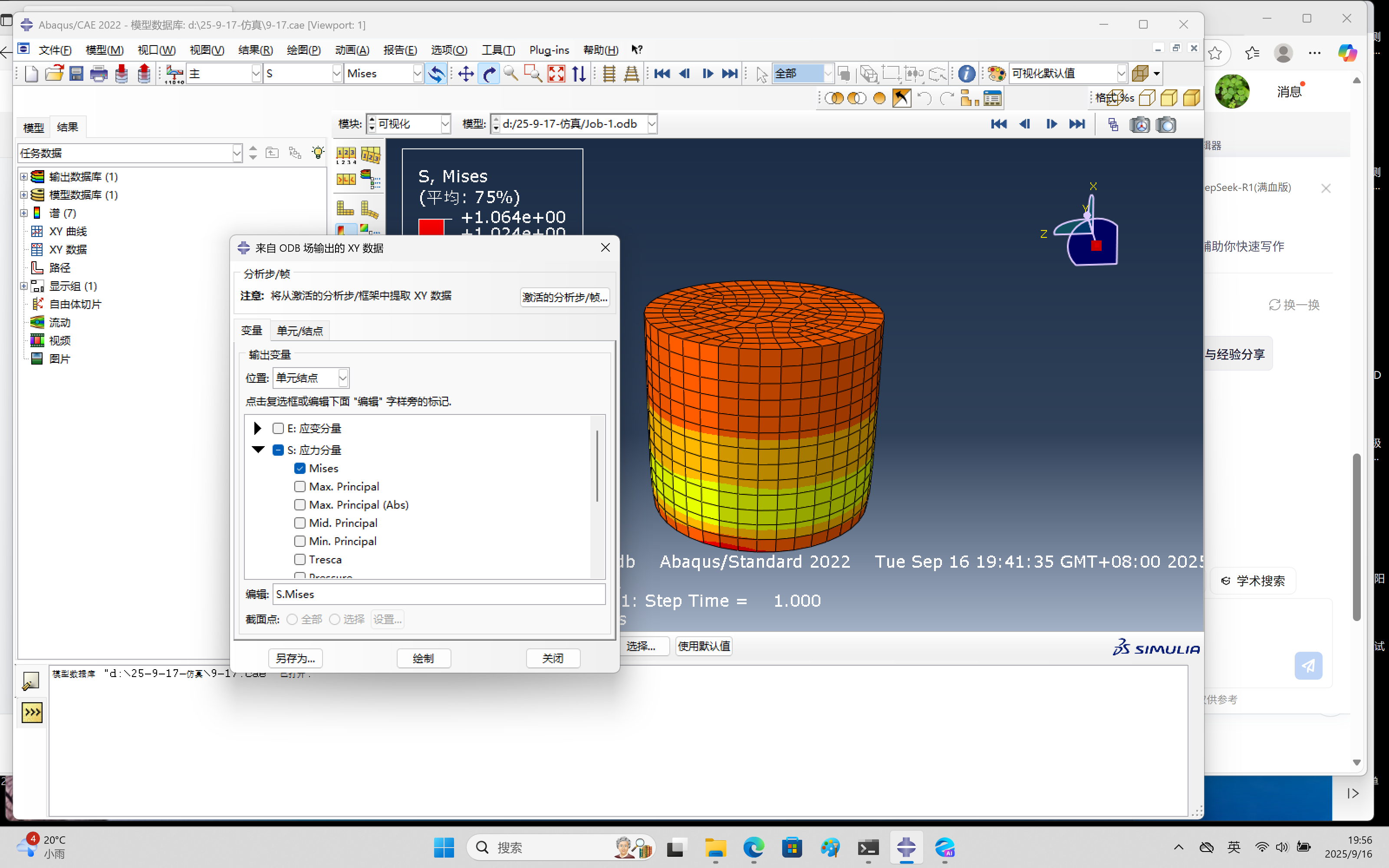
Task: Select the Pan view tool
Action: (465, 74)
